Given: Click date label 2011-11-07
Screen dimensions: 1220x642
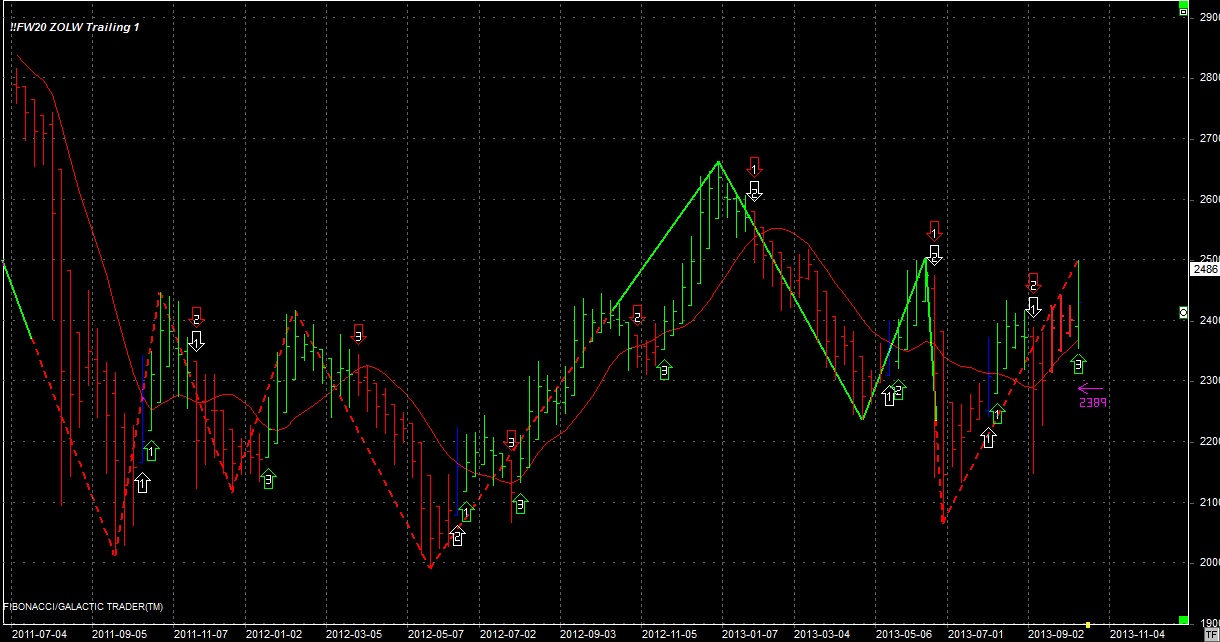Looking at the screenshot, I should tap(201, 634).
